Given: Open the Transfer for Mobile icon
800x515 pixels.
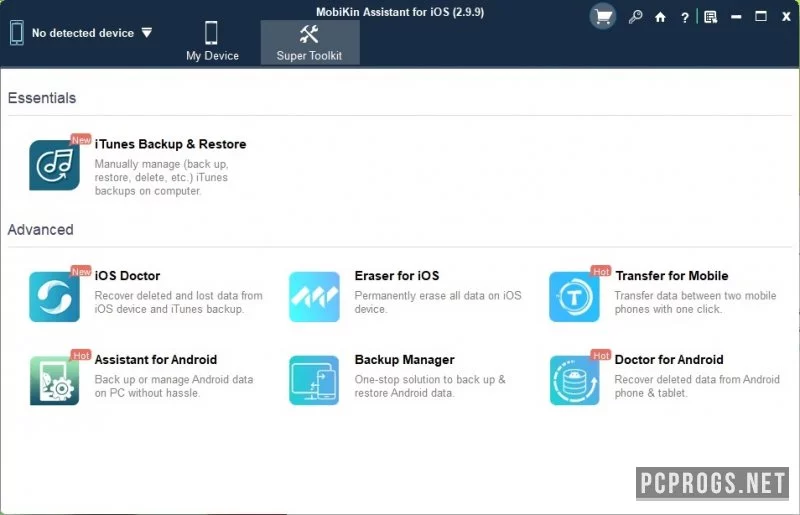Looking at the screenshot, I should pos(574,297).
